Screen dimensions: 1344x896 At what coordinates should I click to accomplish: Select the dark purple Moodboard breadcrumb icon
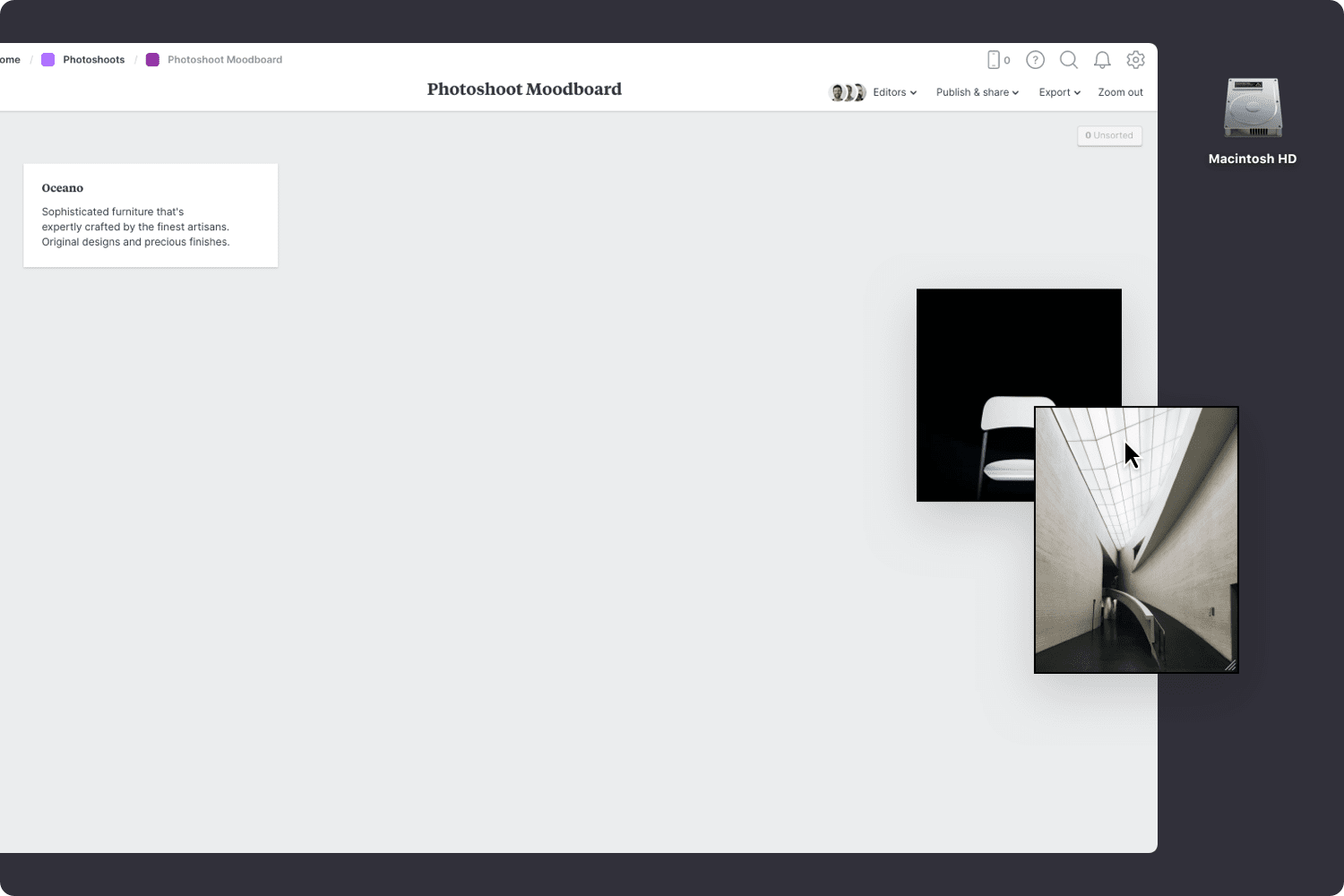click(x=152, y=59)
